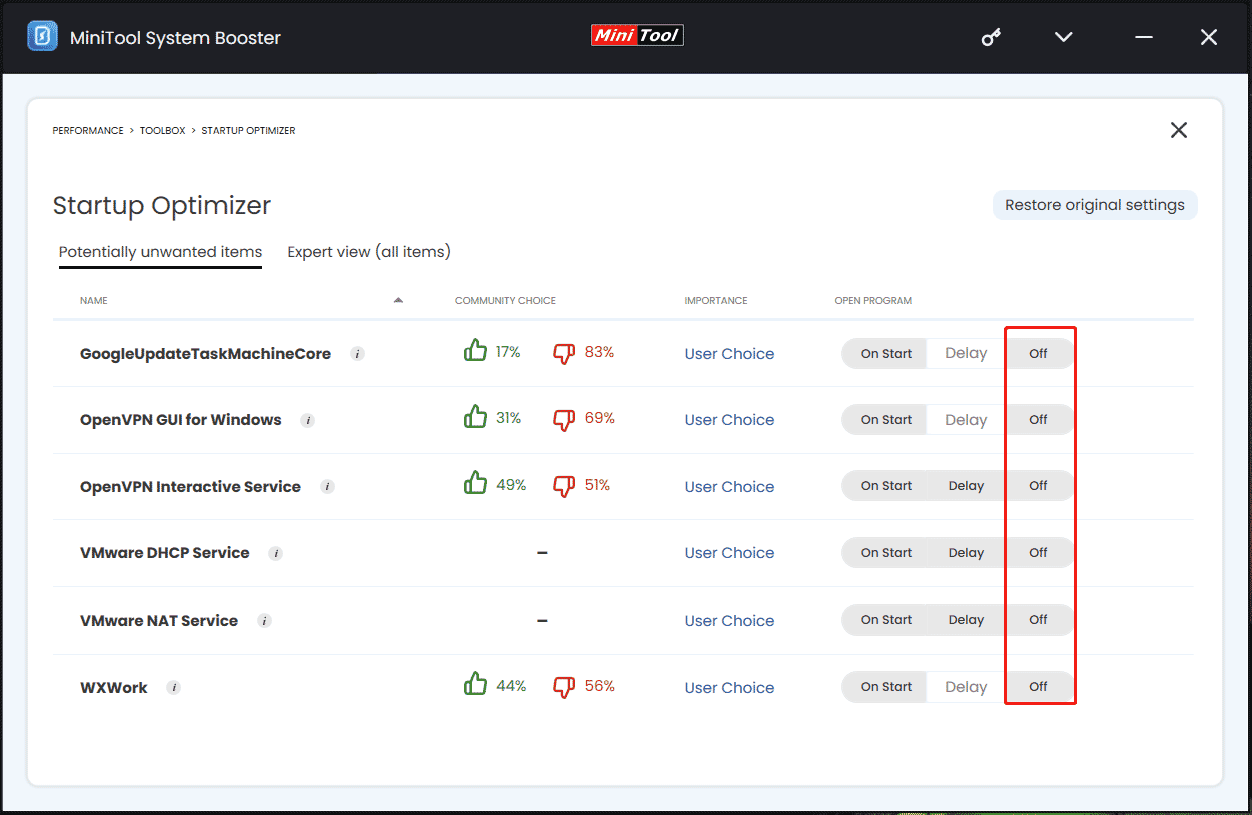Turn Off GoogleUpdateTaskMachineCore startup
This screenshot has height=815, width=1252.
coord(1039,353)
